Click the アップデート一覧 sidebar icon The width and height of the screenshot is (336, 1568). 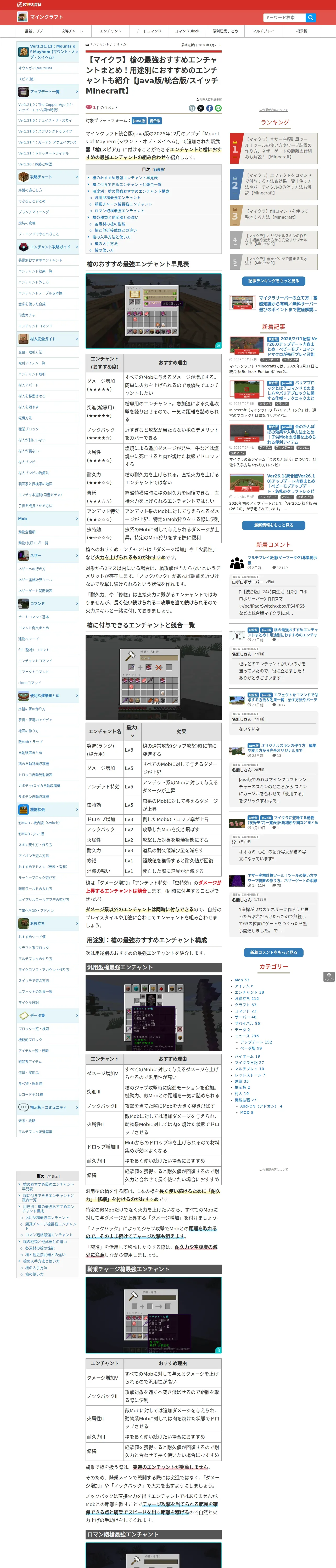(x=23, y=92)
